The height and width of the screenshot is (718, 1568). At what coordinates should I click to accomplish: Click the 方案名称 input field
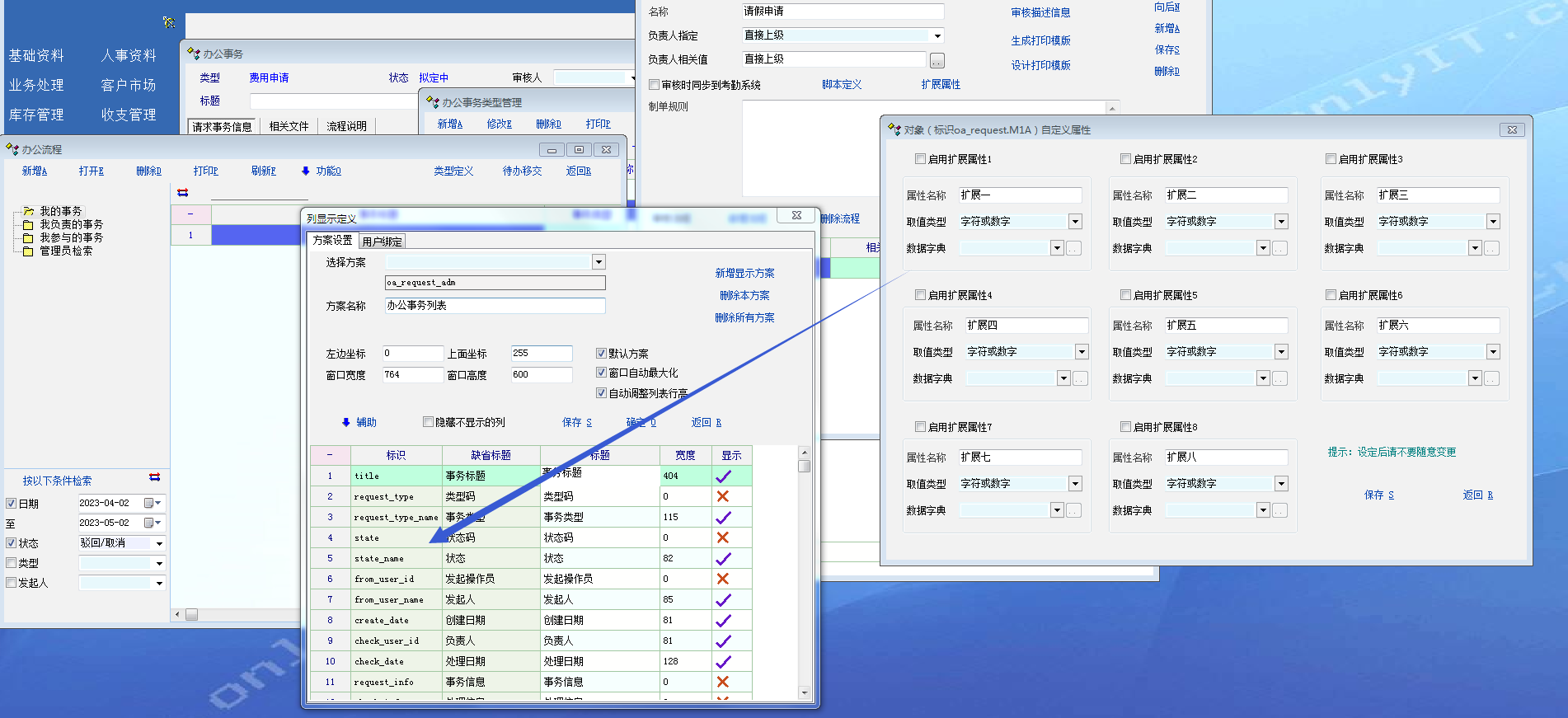[495, 305]
